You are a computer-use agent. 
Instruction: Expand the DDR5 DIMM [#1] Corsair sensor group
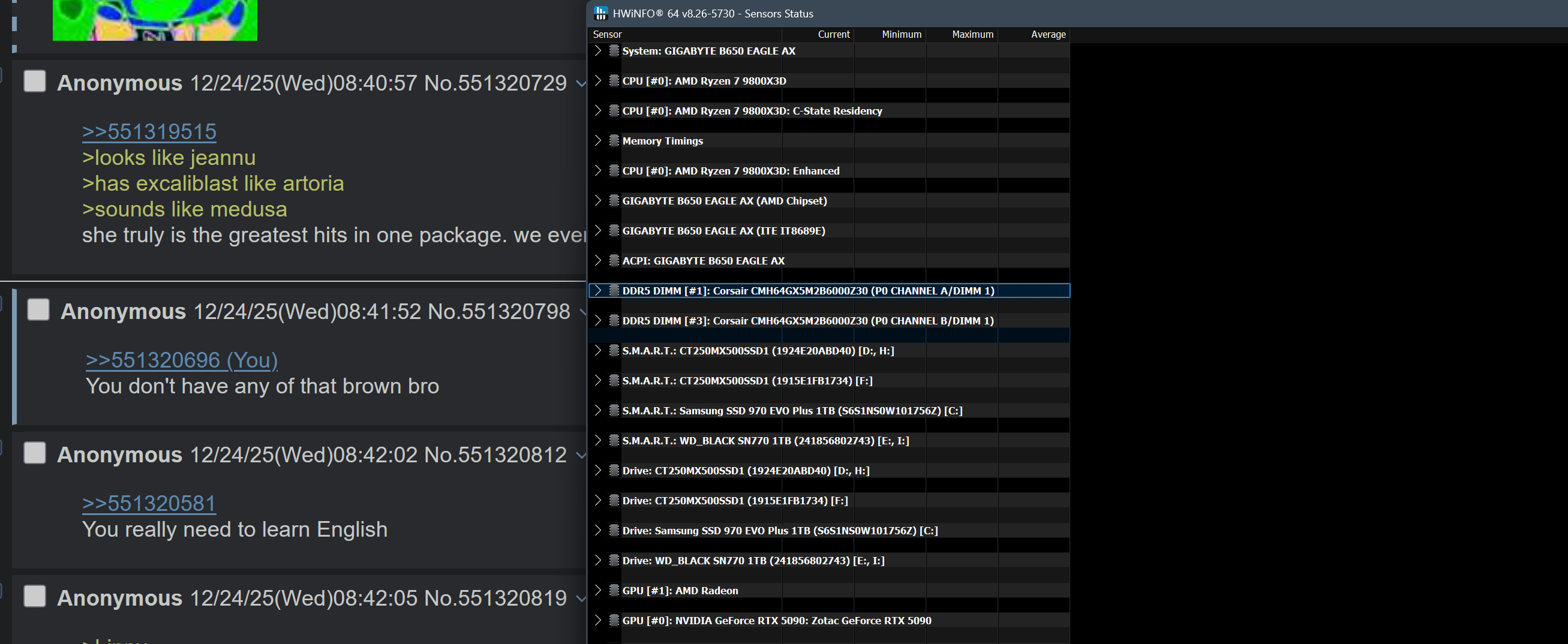pos(597,290)
